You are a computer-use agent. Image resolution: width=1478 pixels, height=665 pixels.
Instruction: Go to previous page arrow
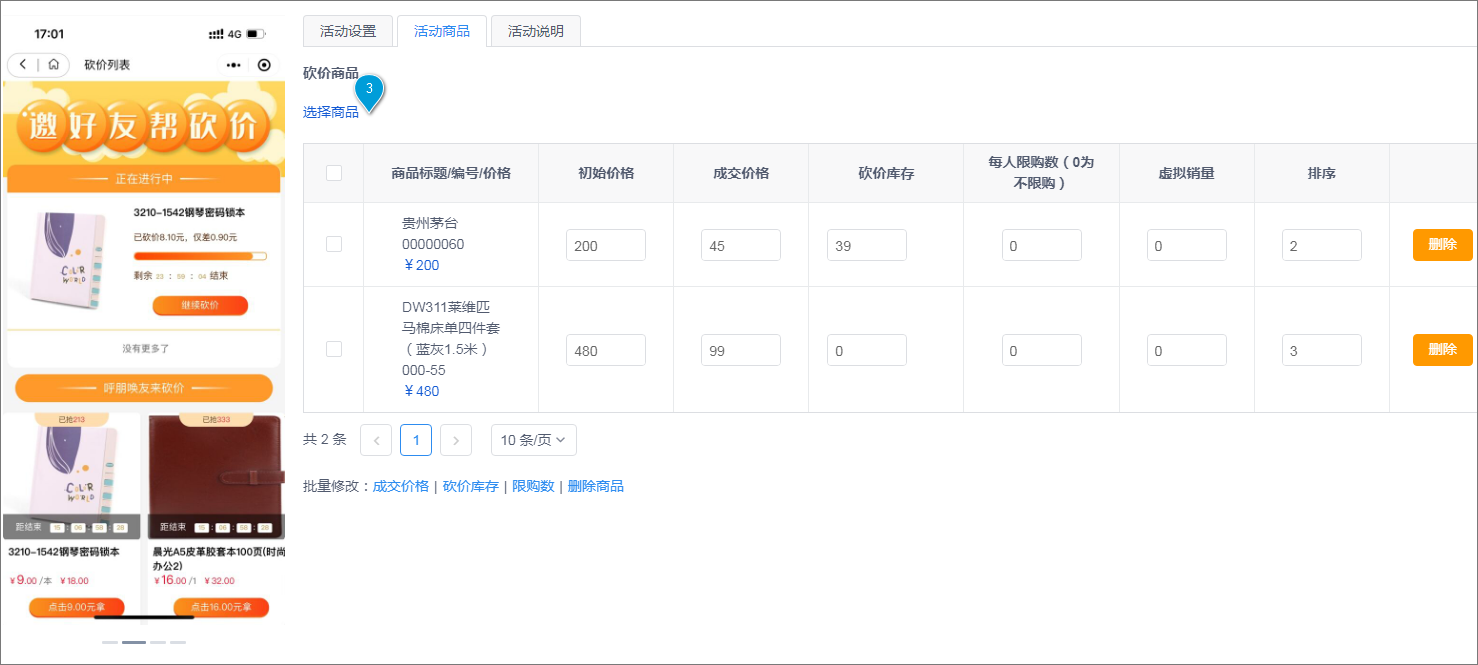click(376, 440)
